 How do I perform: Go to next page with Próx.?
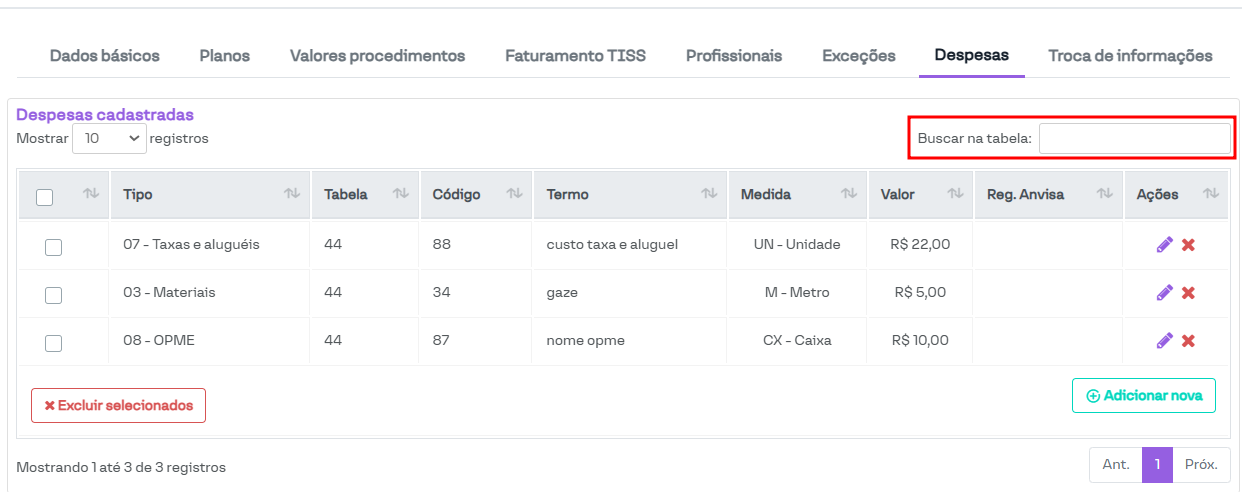1201,465
